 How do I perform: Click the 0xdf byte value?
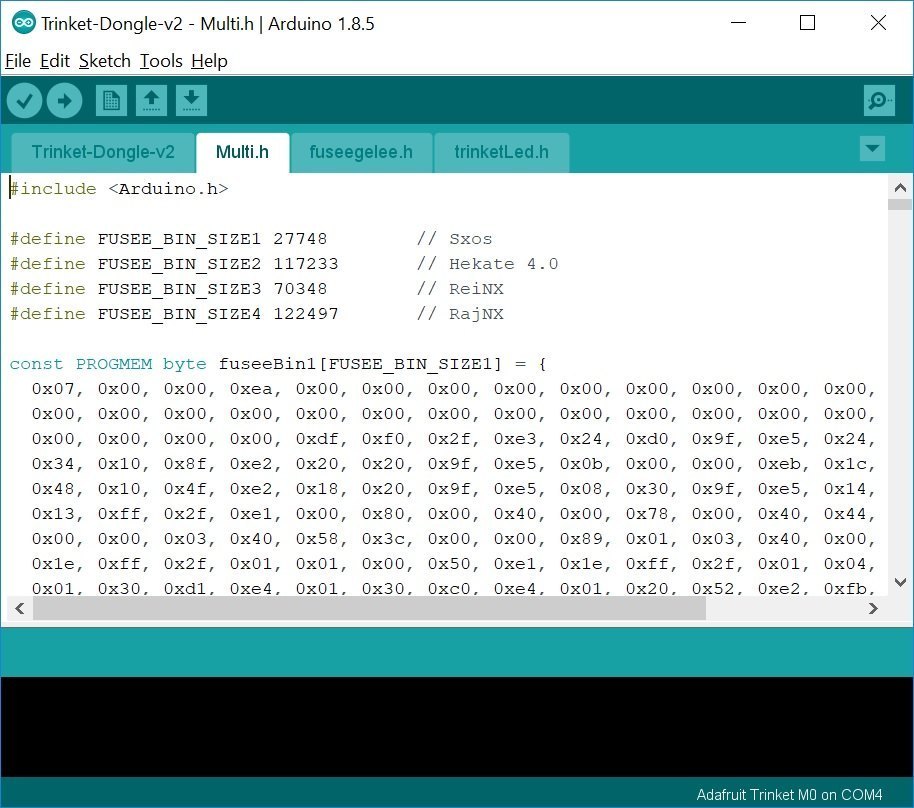tap(317, 440)
